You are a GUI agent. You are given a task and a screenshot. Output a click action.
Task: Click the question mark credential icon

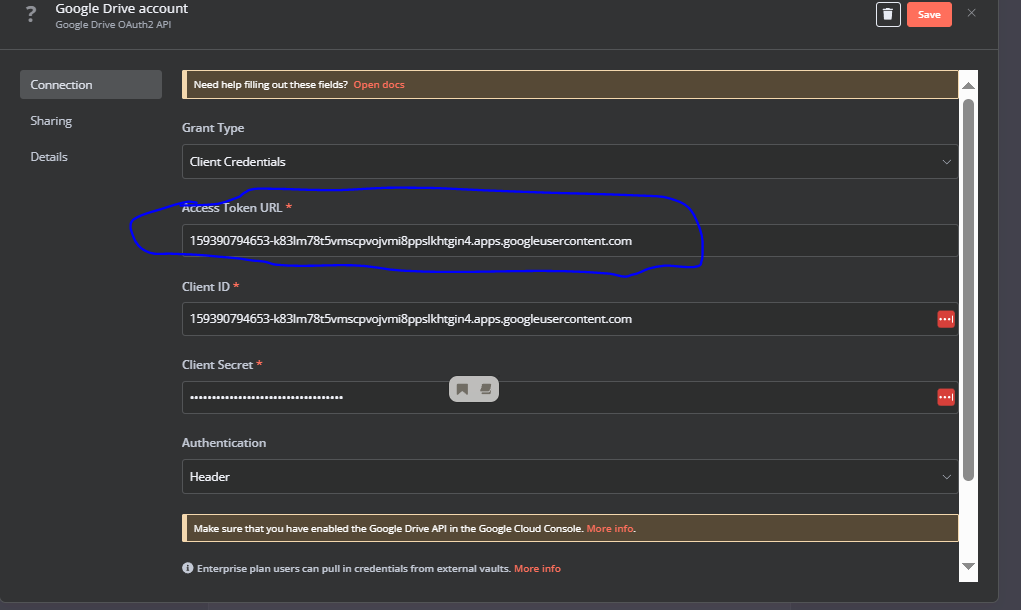(31, 14)
